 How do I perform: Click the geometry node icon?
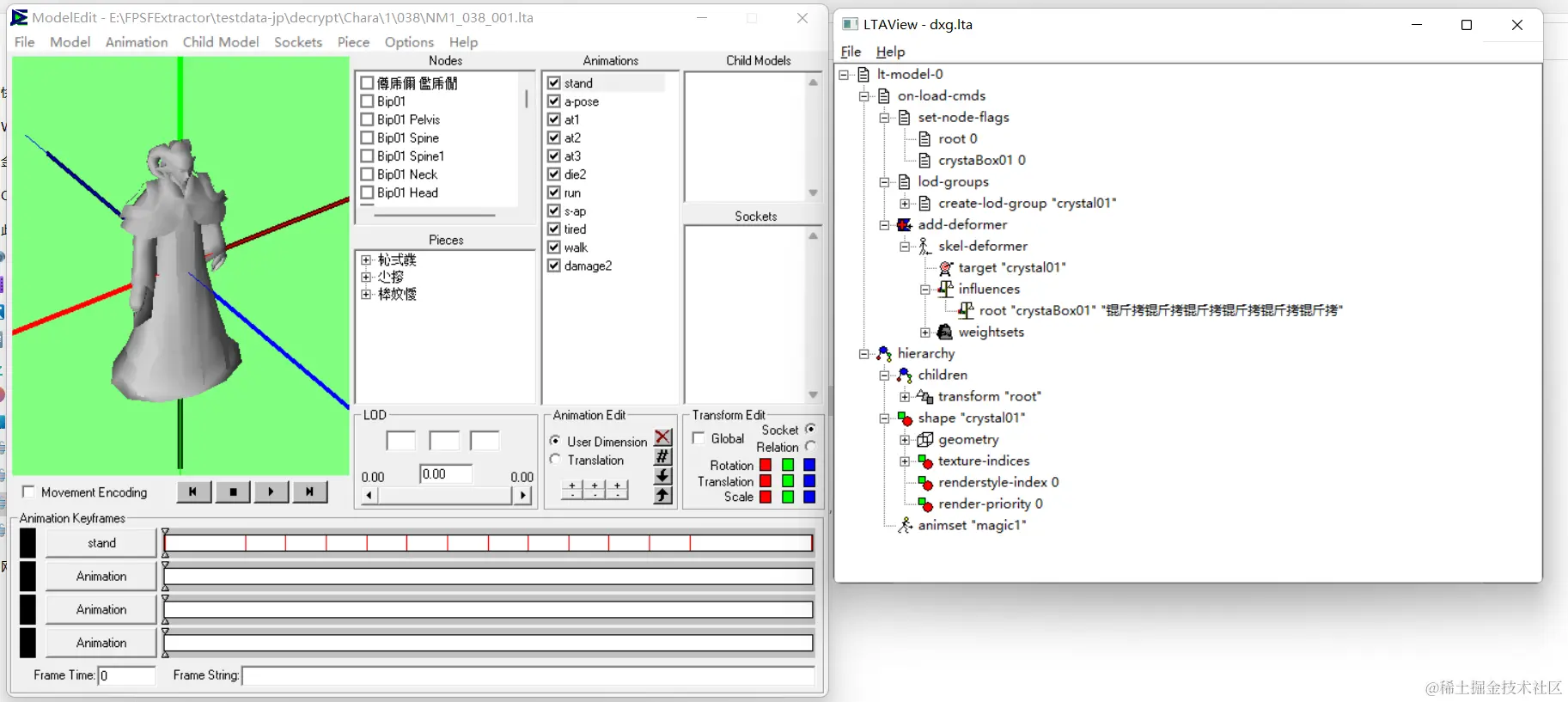click(x=924, y=440)
